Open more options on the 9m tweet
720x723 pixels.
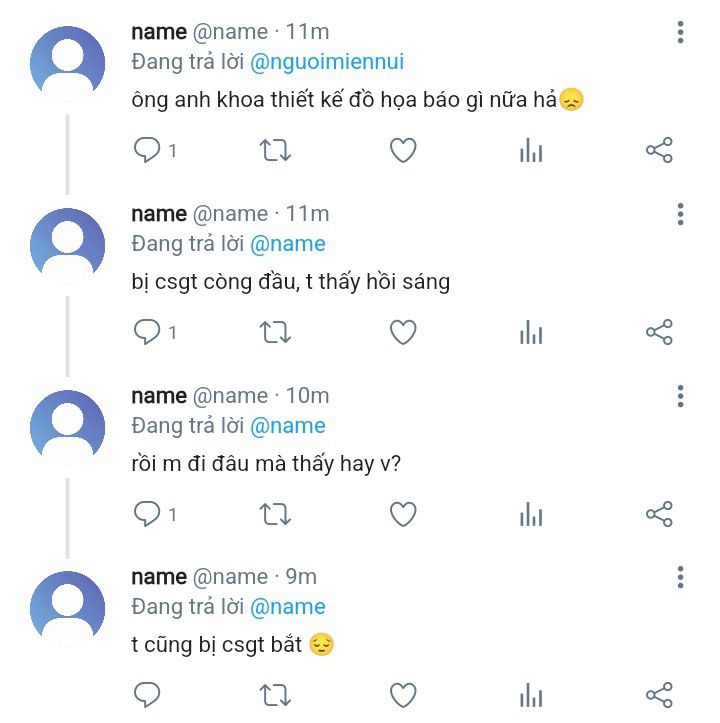point(680,577)
